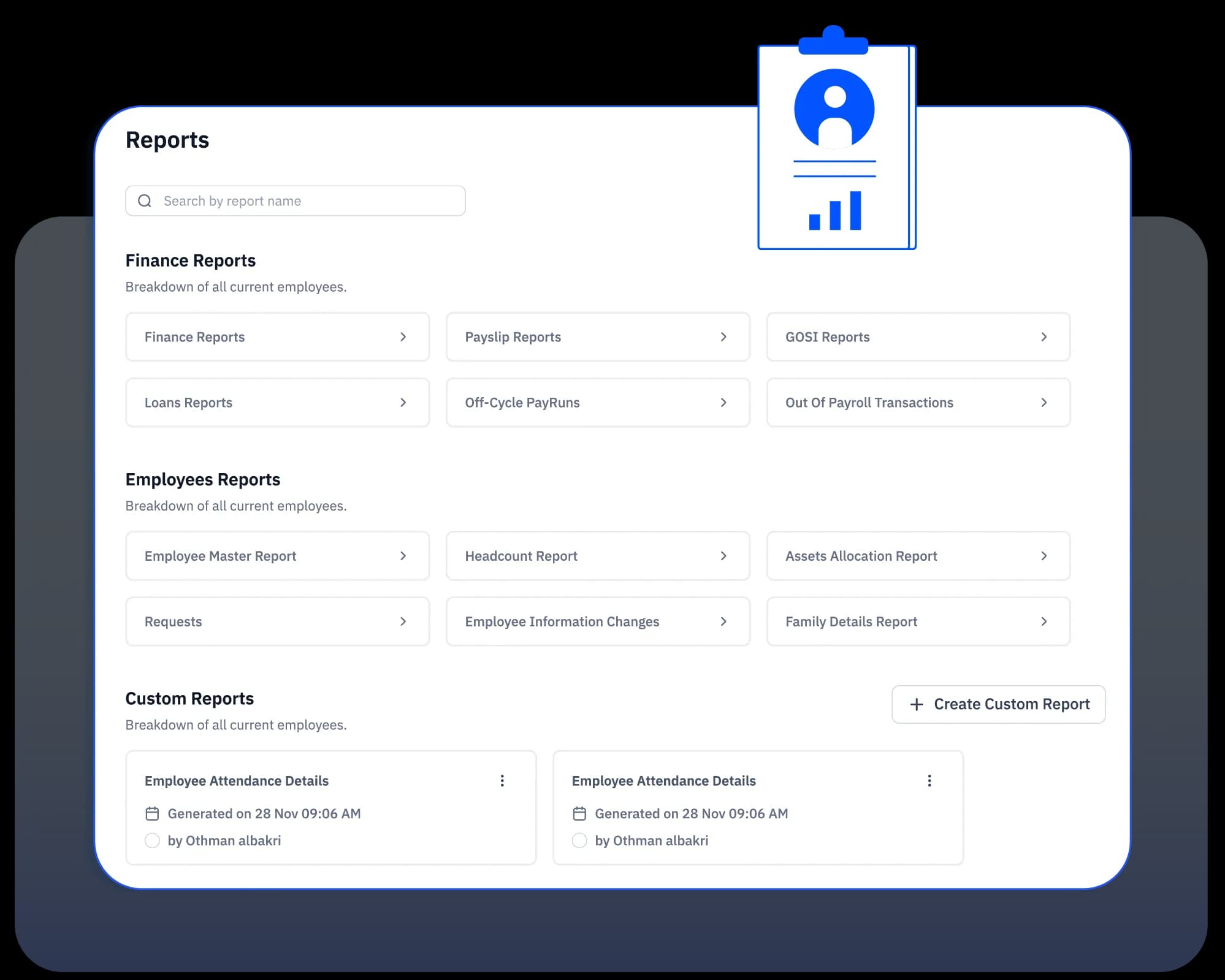Navigate to Headcount Report
This screenshot has width=1225, height=980.
(x=597, y=555)
